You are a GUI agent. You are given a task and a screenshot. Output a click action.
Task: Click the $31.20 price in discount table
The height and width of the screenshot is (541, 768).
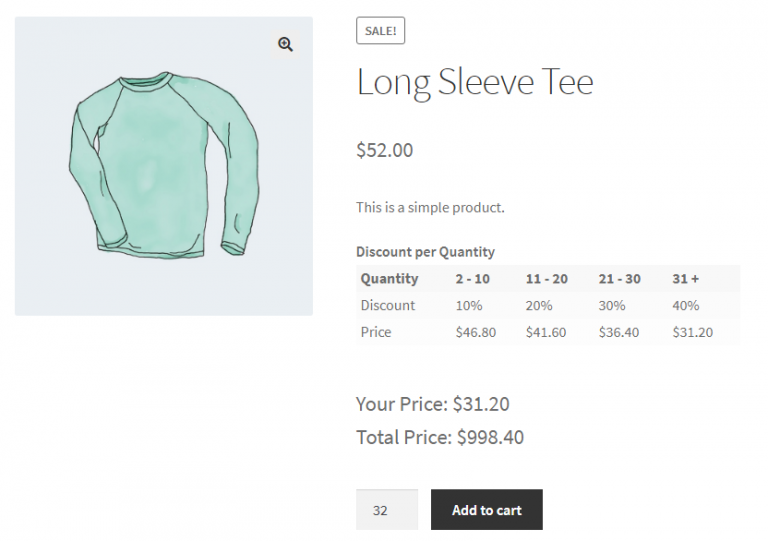pos(692,333)
